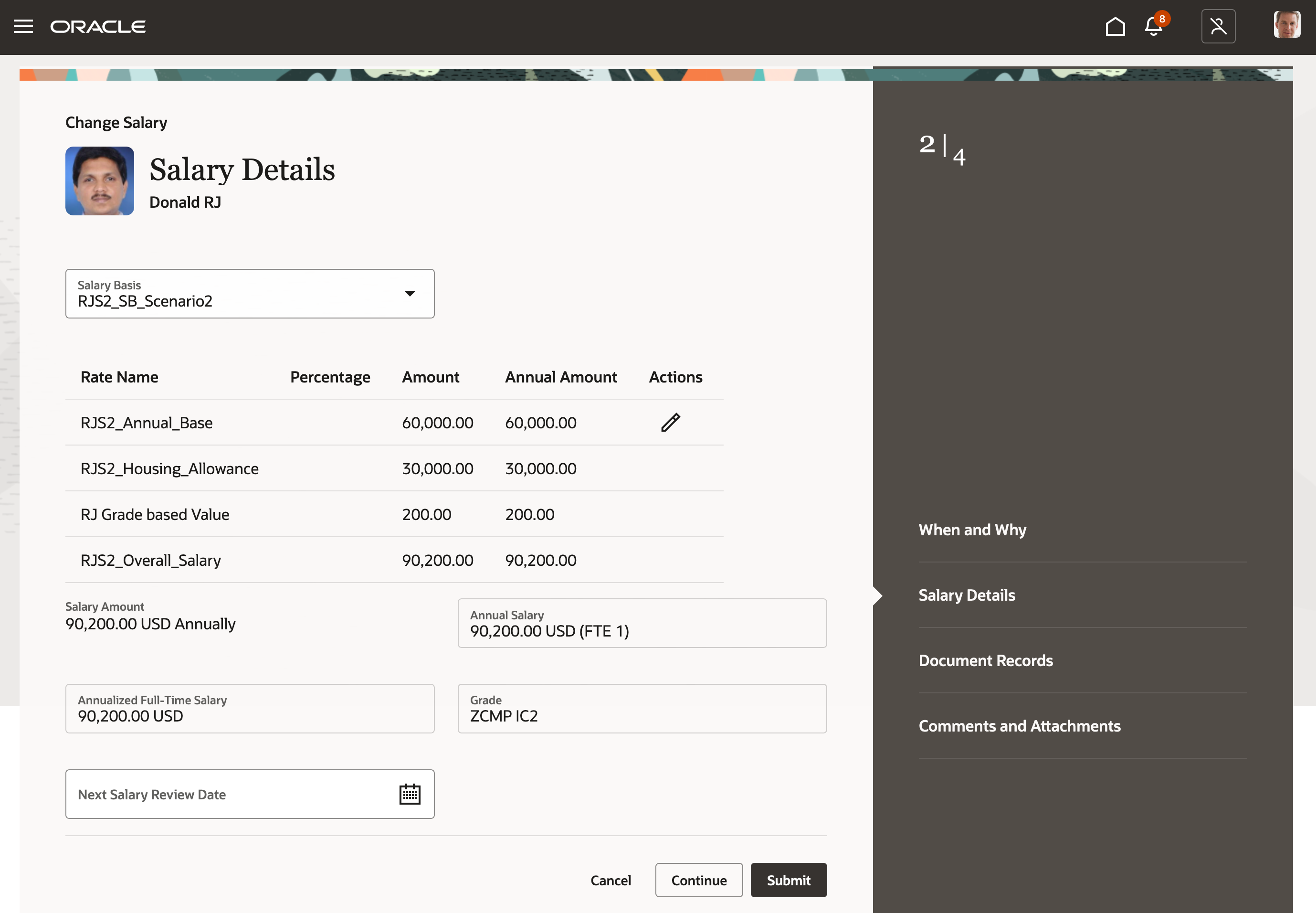Image resolution: width=1316 pixels, height=913 pixels.
Task: Edit RJS2_Annual_Base rate with pencil icon
Action: tap(670, 422)
